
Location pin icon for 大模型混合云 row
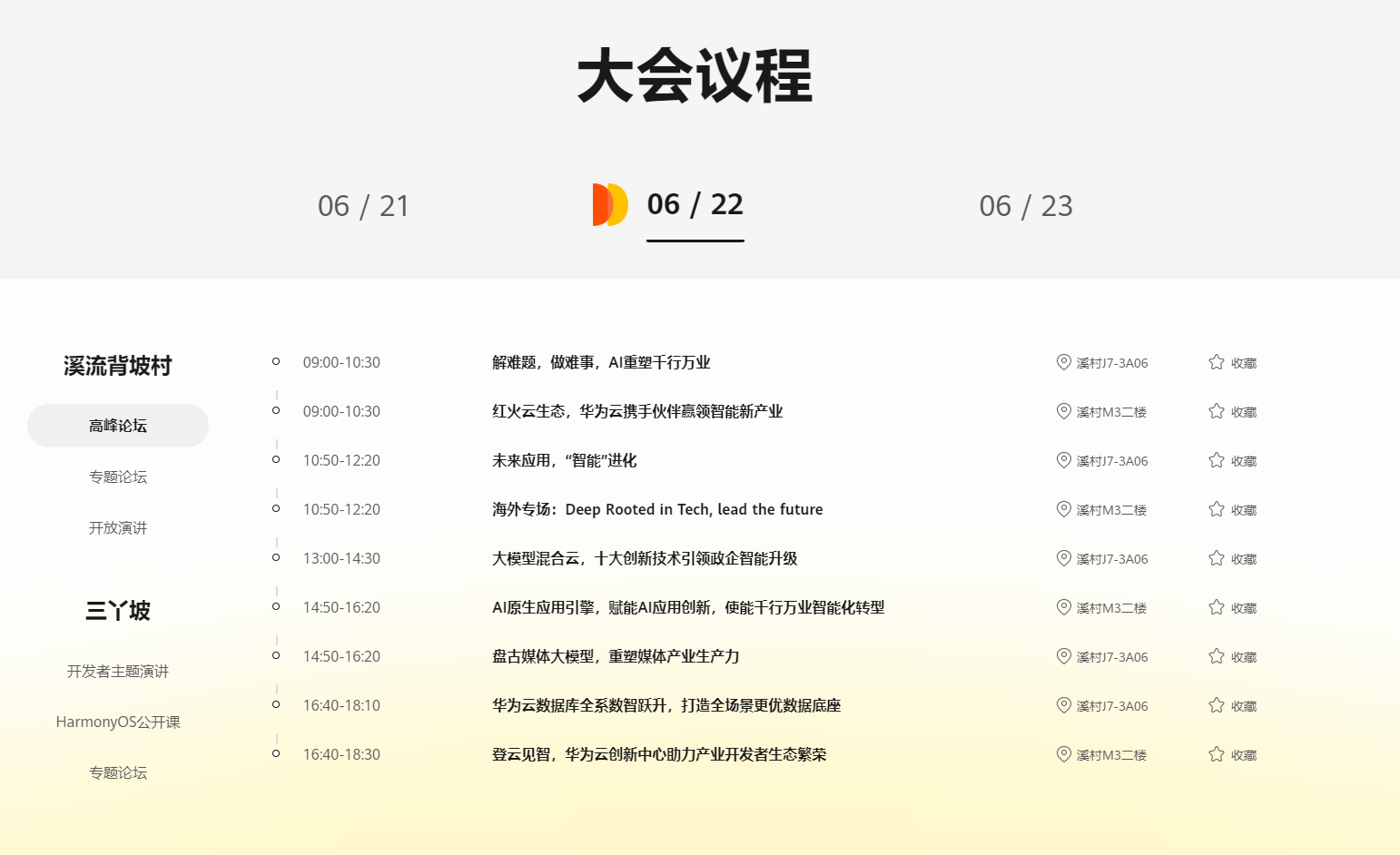click(1064, 558)
